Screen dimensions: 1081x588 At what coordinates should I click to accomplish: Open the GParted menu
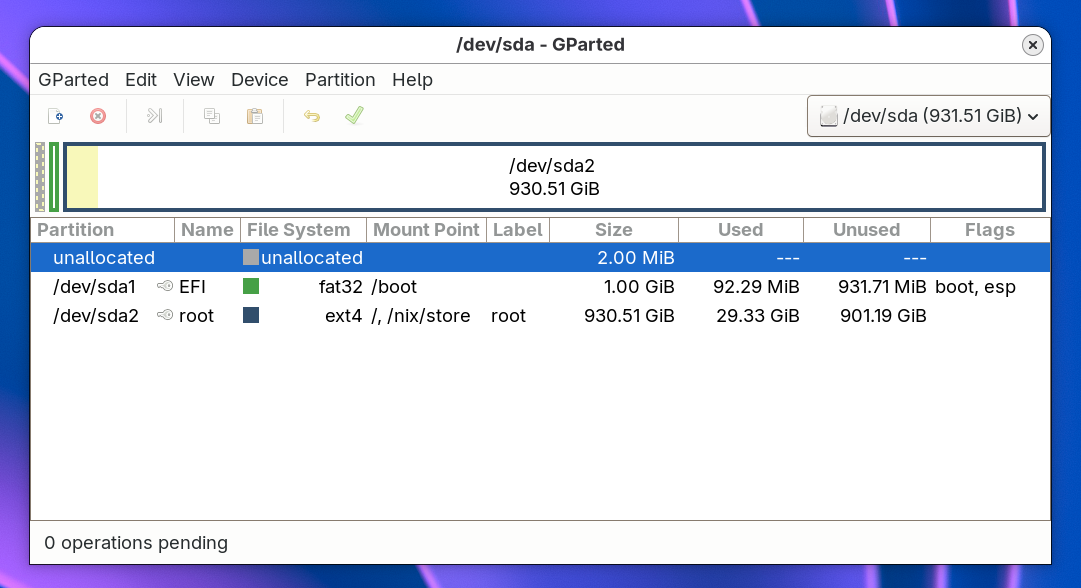click(73, 80)
